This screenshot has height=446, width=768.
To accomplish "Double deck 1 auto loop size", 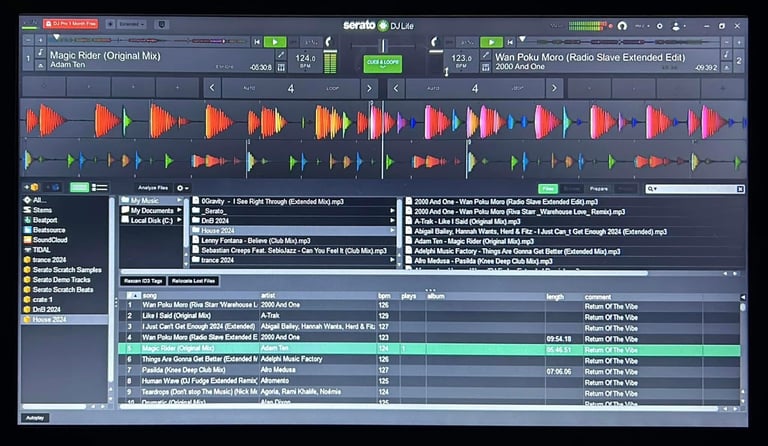I will [x=369, y=88].
